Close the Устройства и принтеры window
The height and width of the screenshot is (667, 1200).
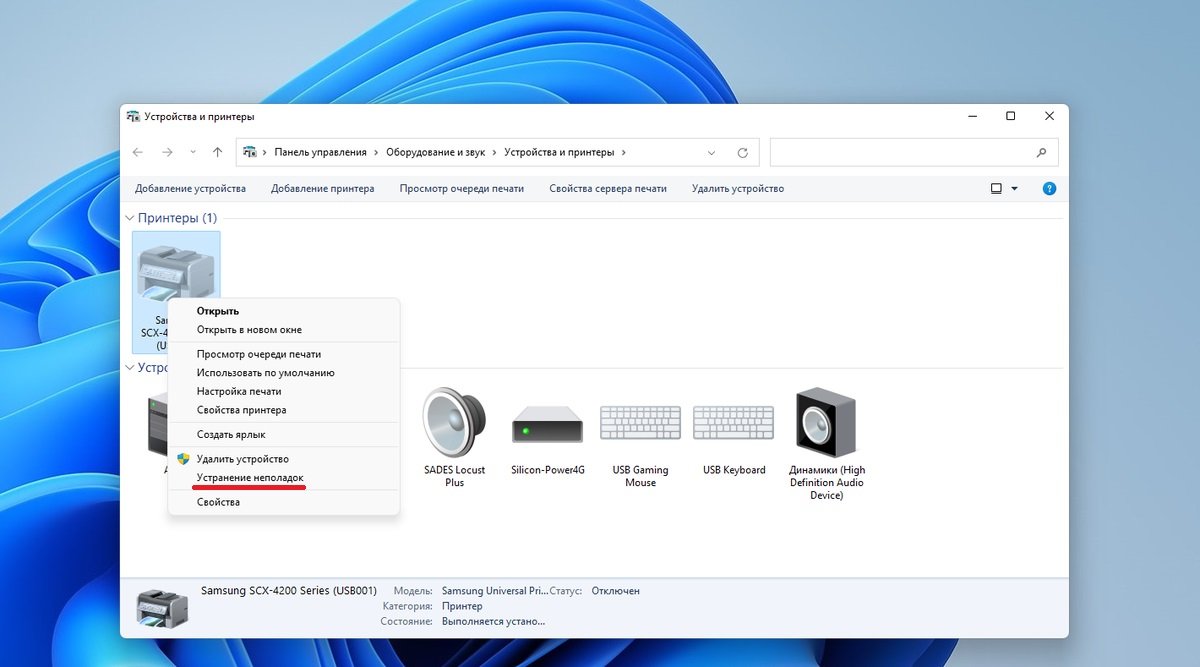click(x=1049, y=116)
